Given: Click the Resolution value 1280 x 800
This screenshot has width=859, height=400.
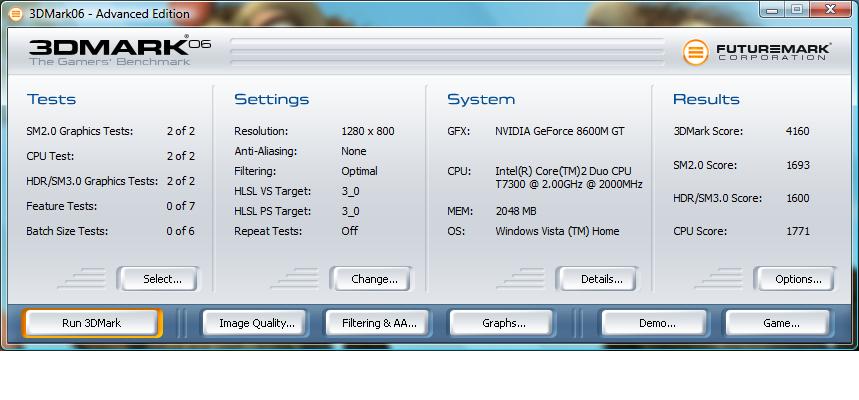Looking at the screenshot, I should (368, 132).
